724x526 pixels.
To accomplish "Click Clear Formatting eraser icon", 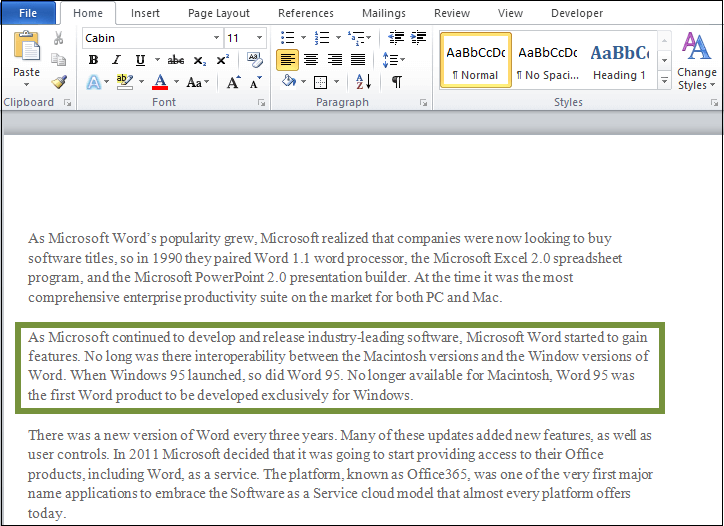I will (254, 60).
